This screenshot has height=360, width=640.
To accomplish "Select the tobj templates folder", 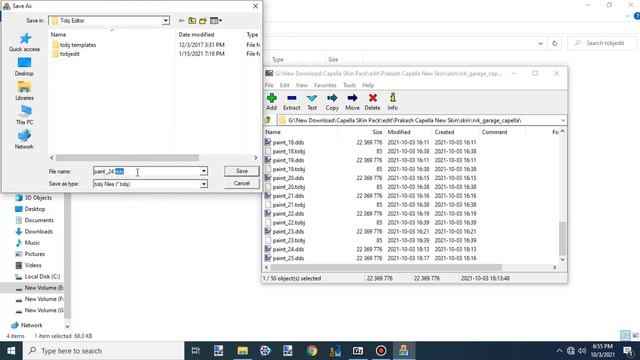I will (x=74, y=45).
